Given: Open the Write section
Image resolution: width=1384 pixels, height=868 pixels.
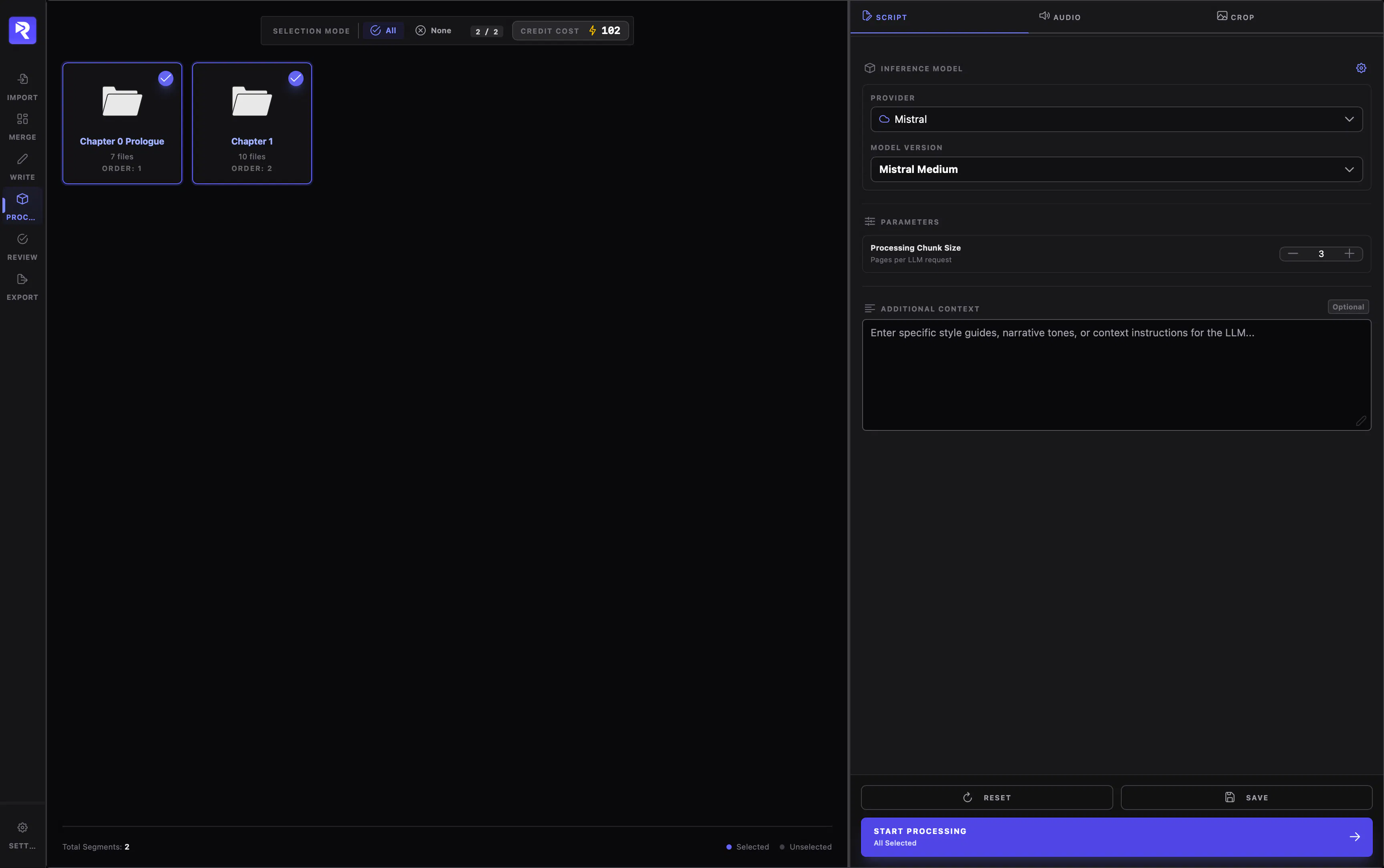Looking at the screenshot, I should (22, 167).
